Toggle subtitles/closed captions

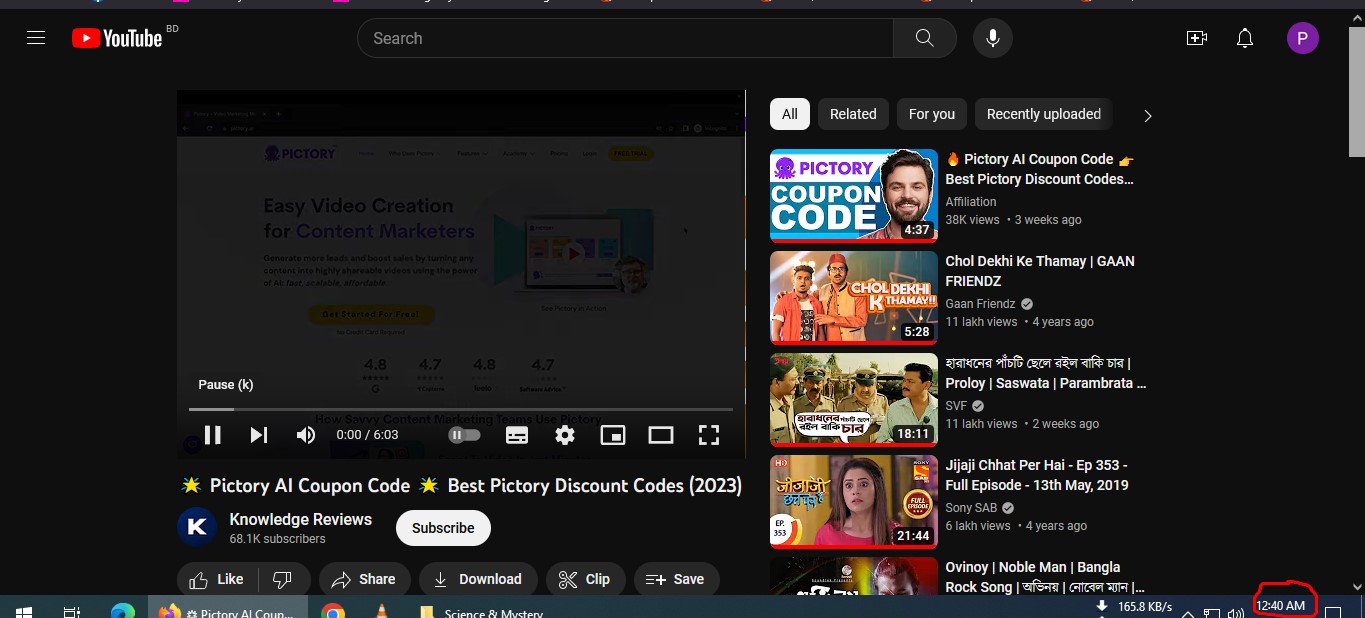(517, 435)
